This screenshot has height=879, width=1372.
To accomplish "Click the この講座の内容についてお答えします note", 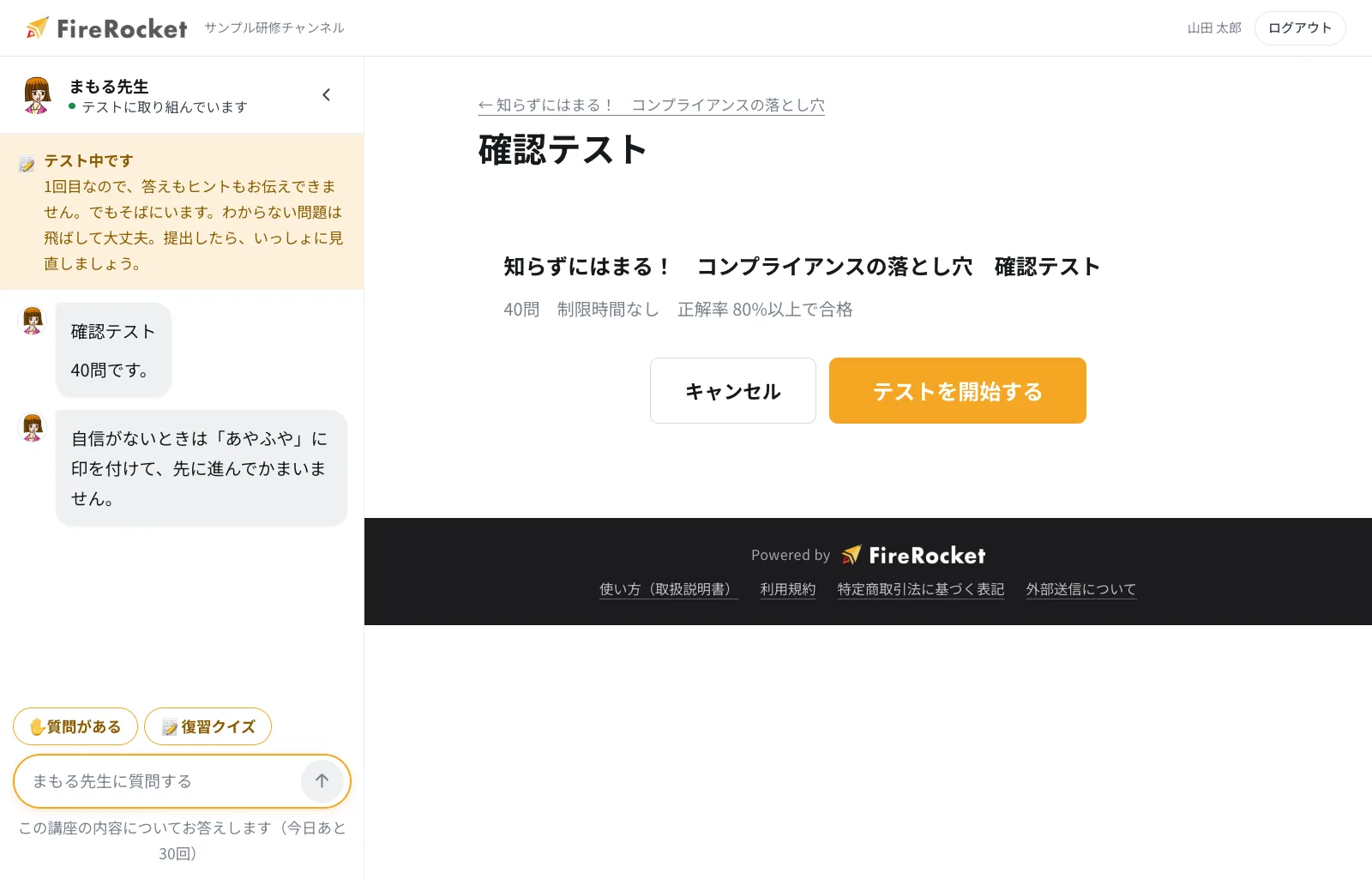I will point(182,840).
